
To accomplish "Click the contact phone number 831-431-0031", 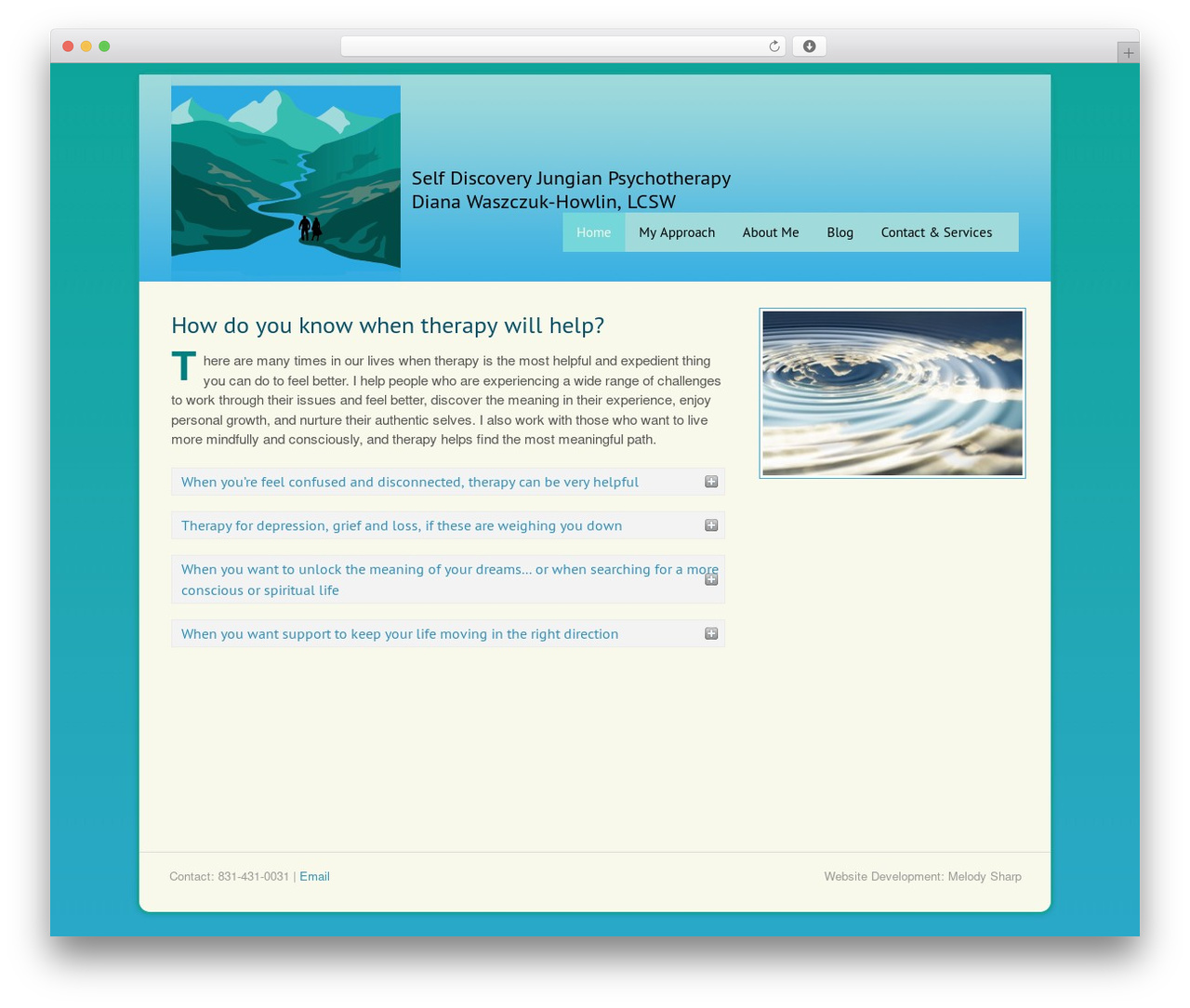I will tap(253, 877).
